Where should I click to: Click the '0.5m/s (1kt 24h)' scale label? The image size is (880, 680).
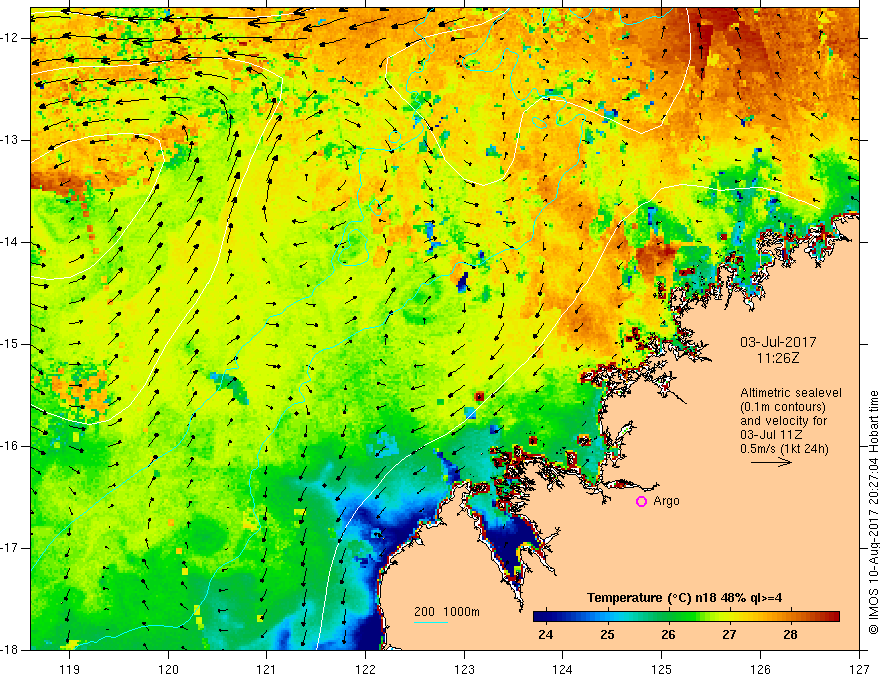pos(784,448)
